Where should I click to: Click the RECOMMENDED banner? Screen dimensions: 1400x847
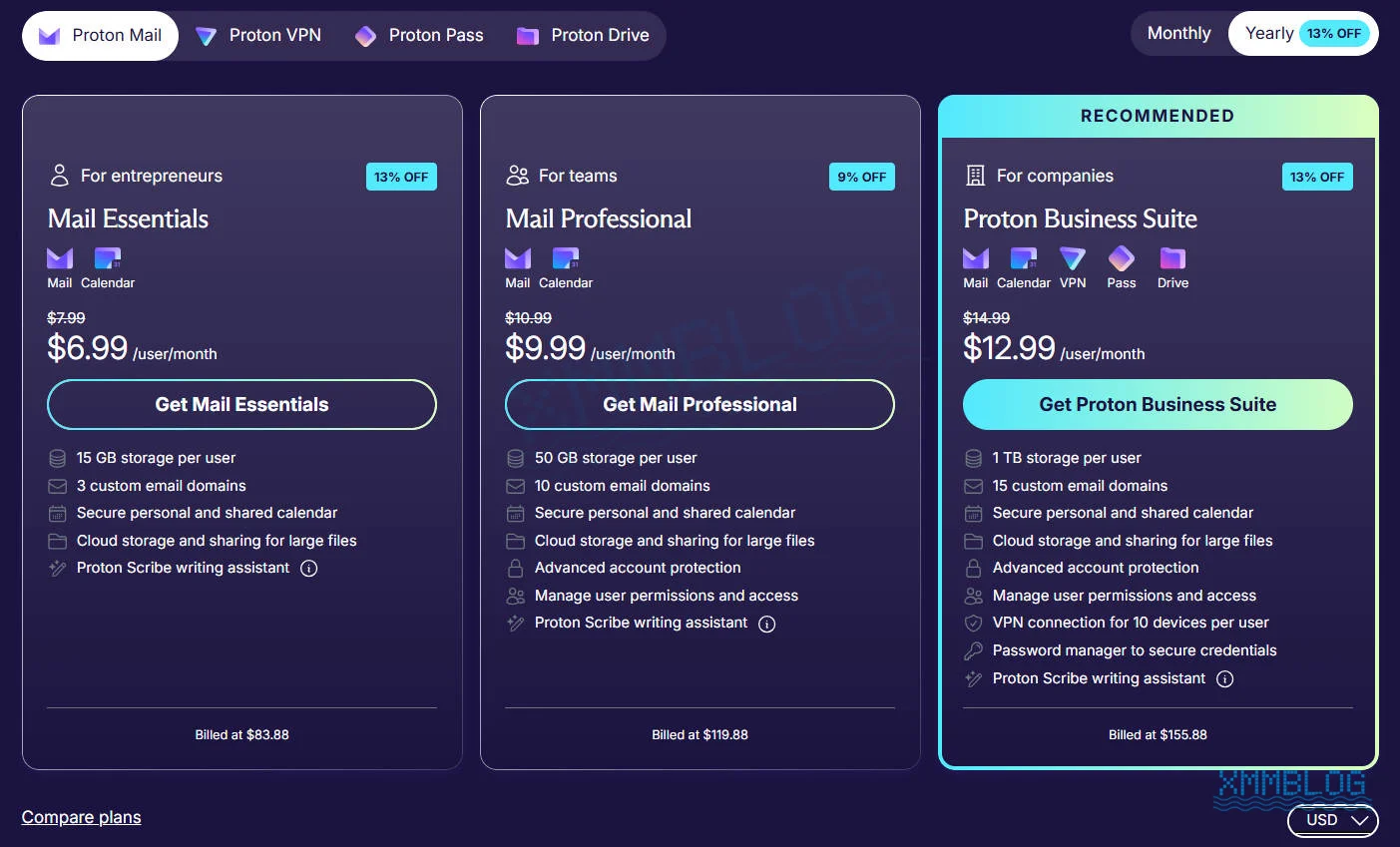tap(1158, 116)
